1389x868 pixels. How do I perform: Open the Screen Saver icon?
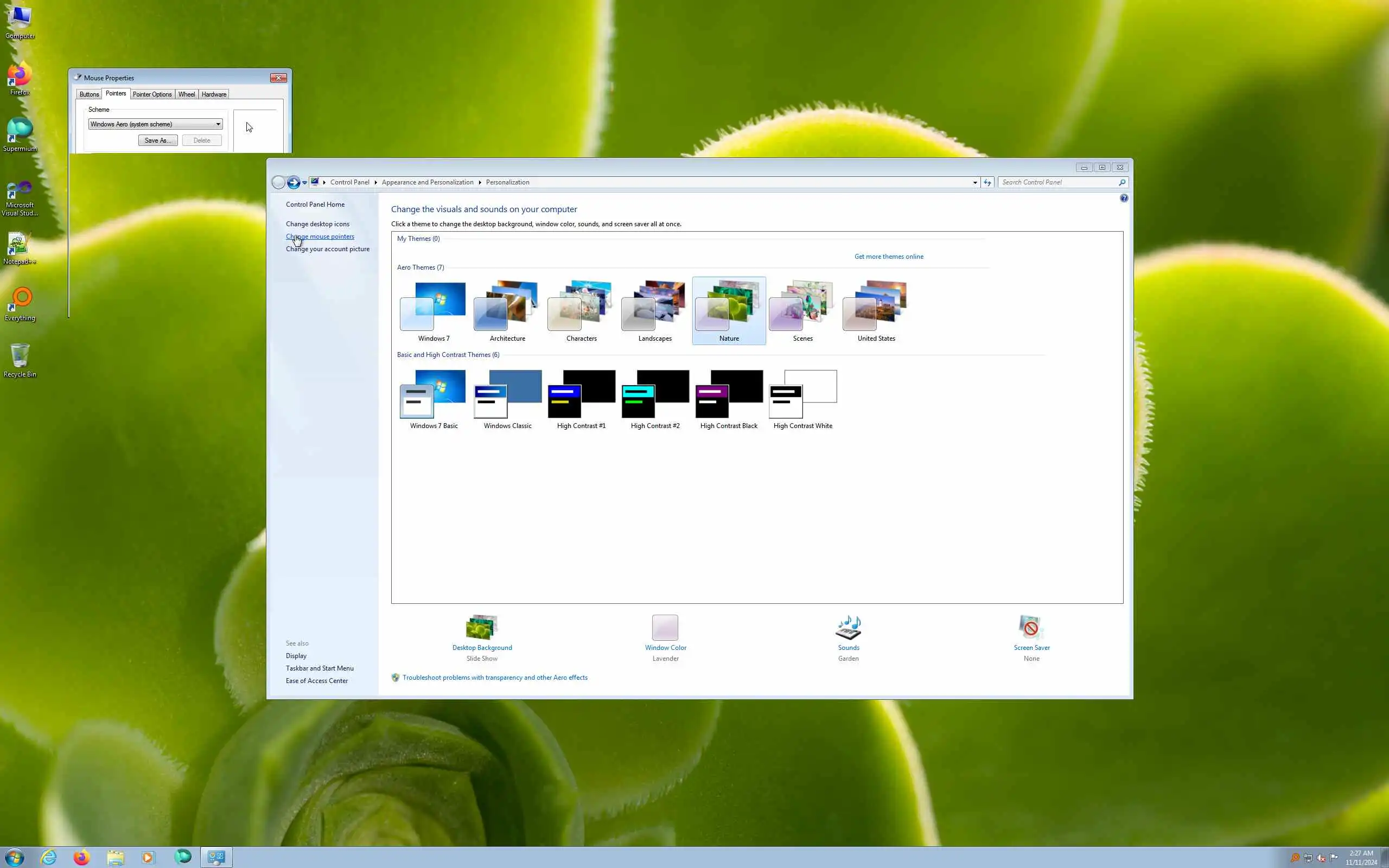[1031, 627]
